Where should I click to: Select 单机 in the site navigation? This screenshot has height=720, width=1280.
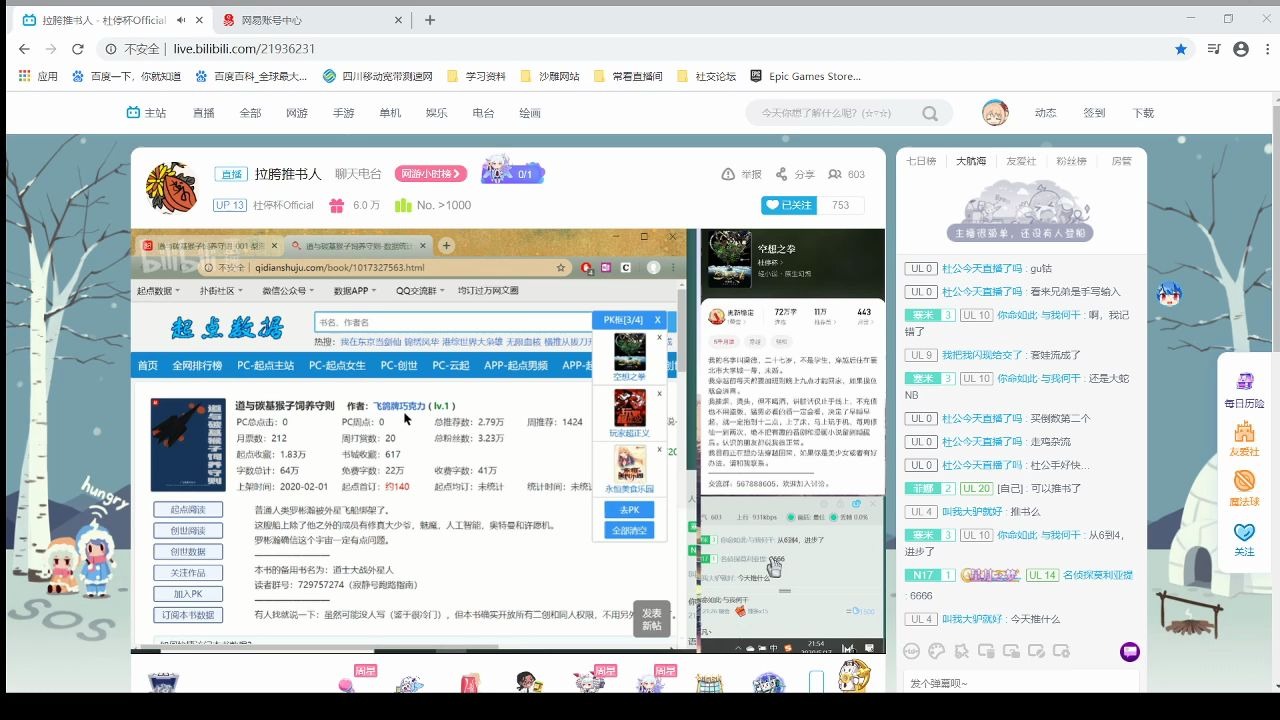(390, 113)
